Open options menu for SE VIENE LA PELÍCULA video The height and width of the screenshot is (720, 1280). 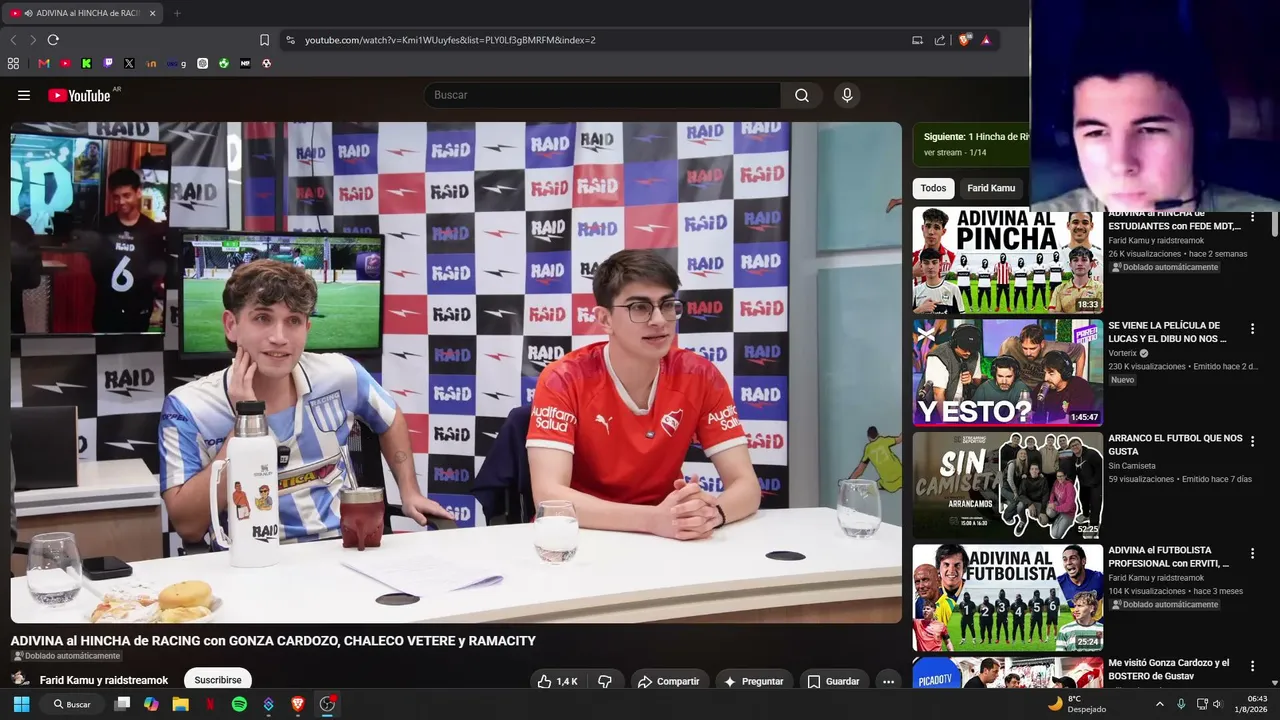pos(1252,329)
